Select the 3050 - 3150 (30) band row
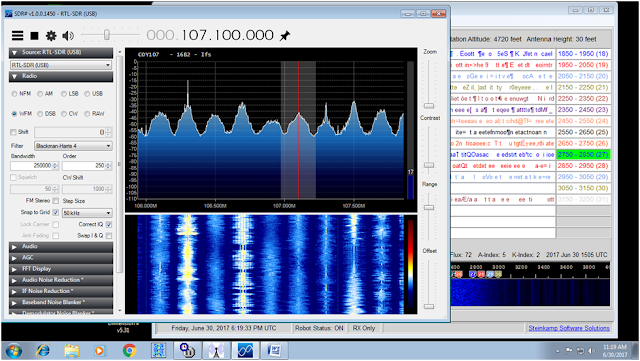Viewport: 640px width, 361px height. [583, 188]
